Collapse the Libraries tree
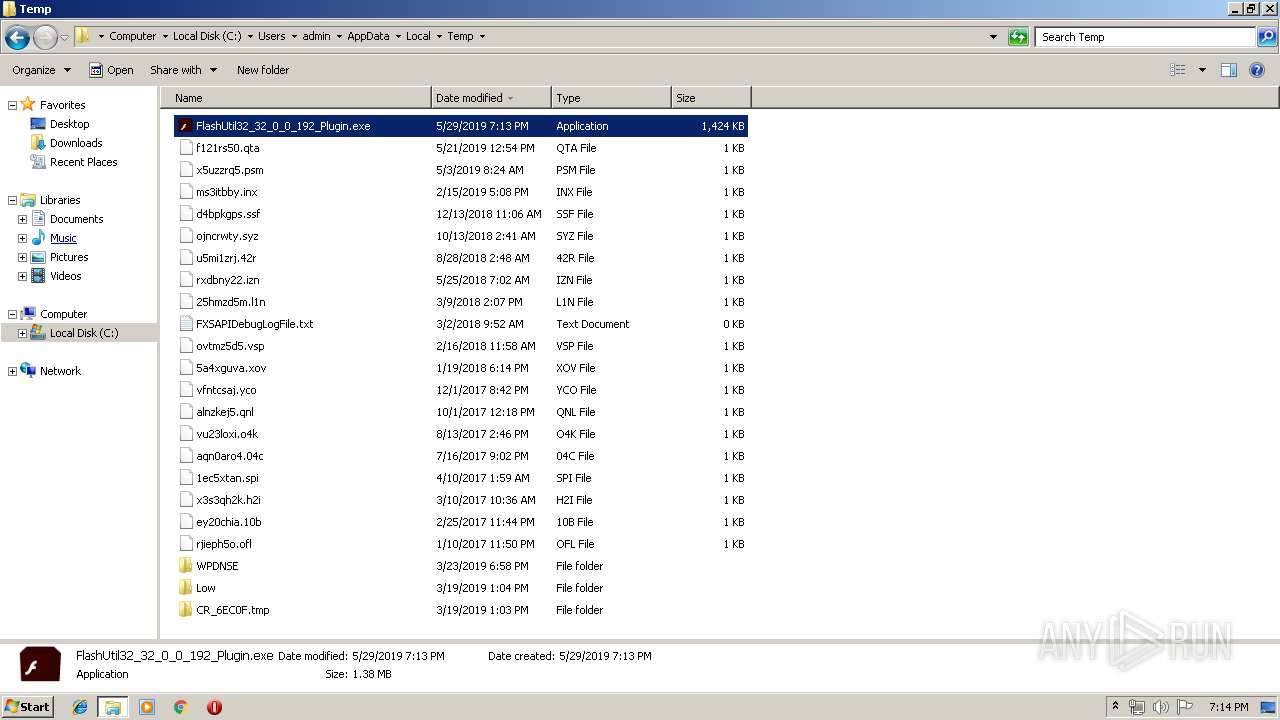 tap(12, 200)
